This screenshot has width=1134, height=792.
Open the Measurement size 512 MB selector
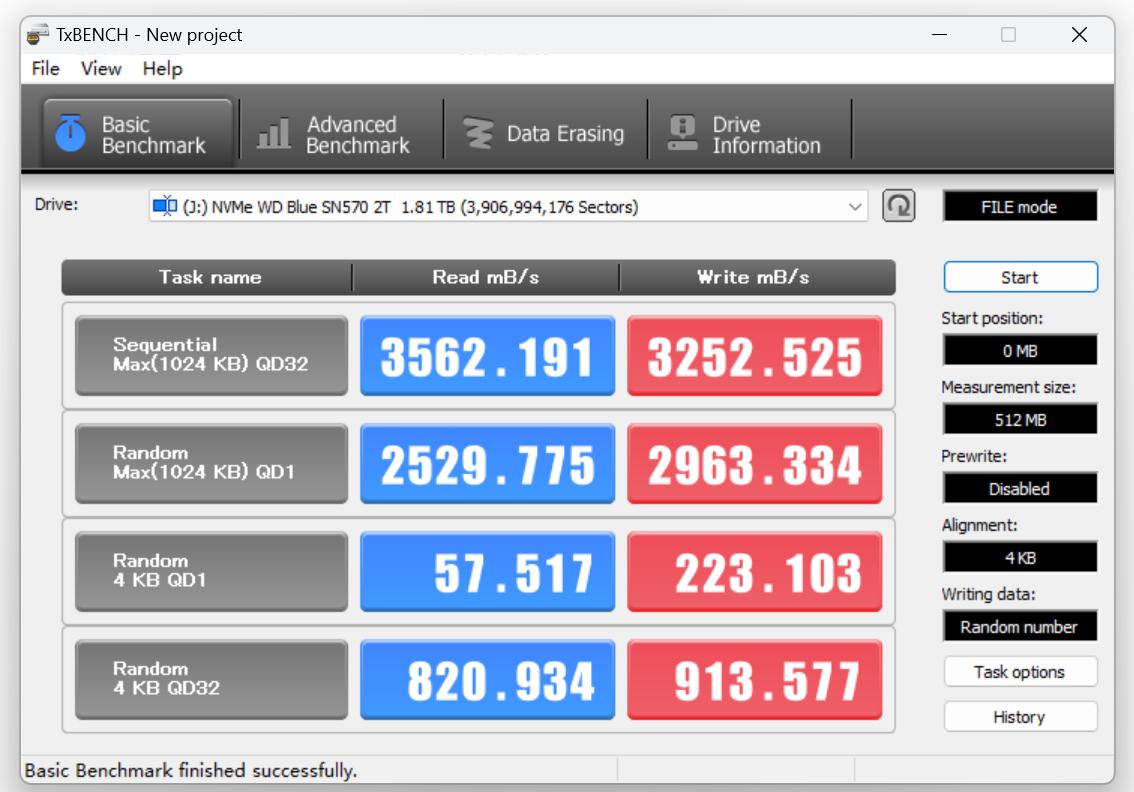[x=1020, y=419]
